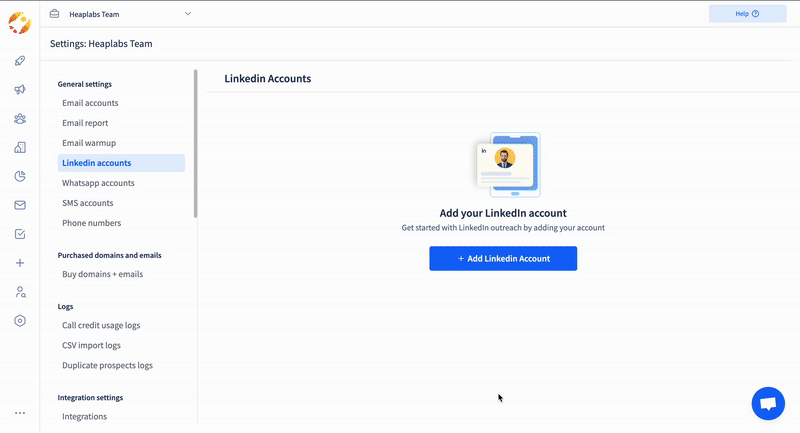Viewport: 800px width, 433px height.
Task: Click 'Add your LinkedIn account' text
Action: point(503,213)
